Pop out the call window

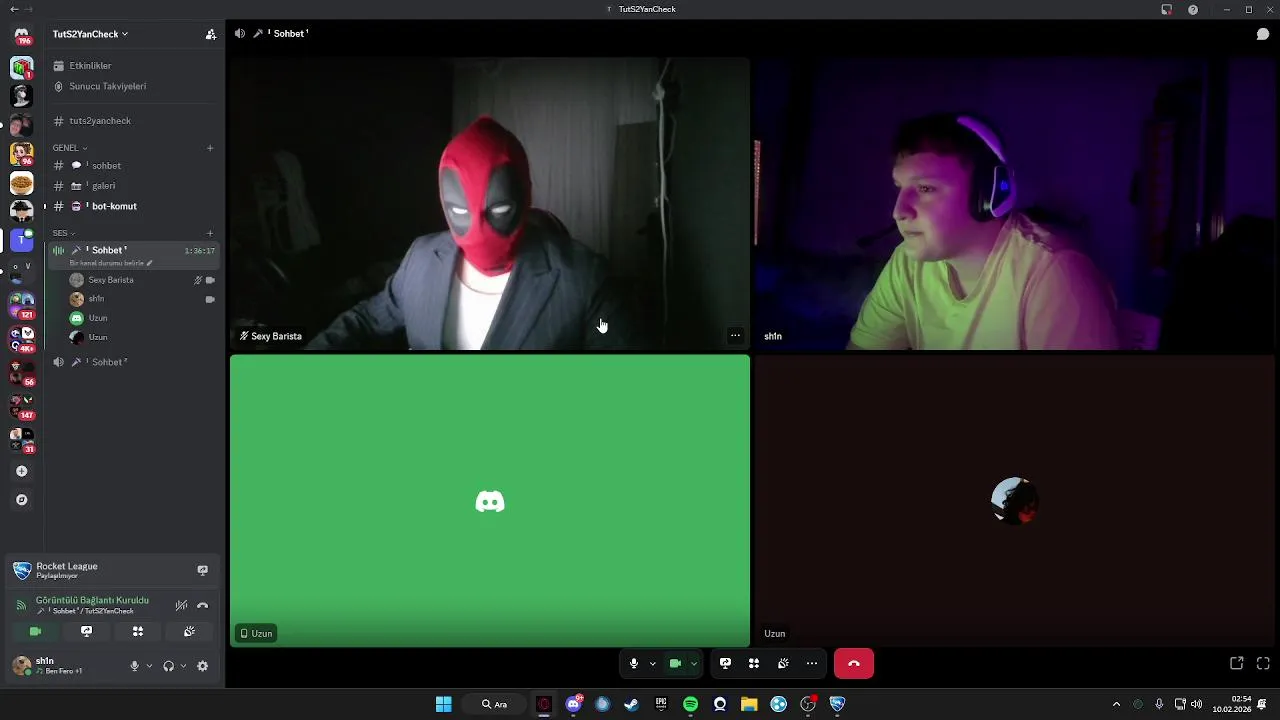click(1237, 663)
